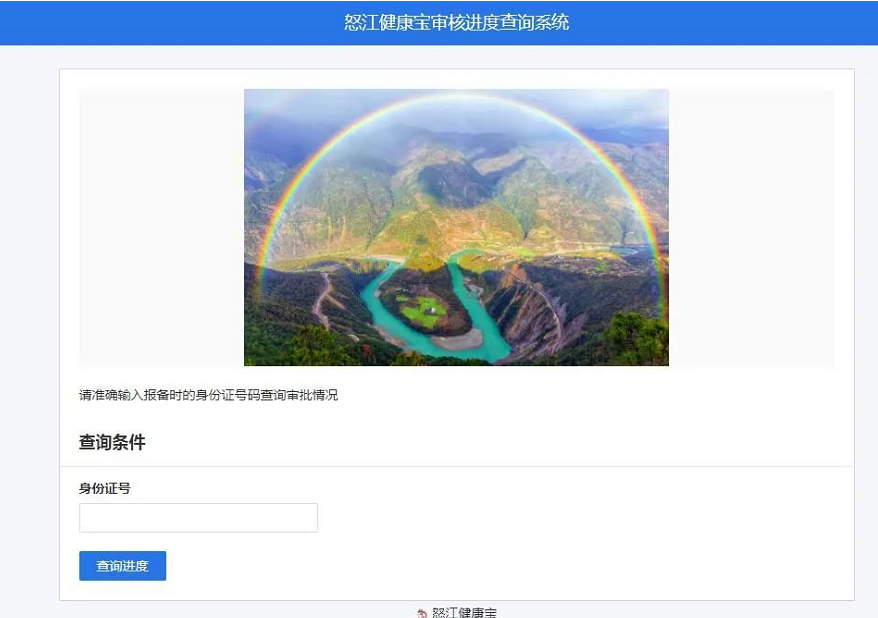This screenshot has width=878, height=618.
Task: Click the divider line below 查询条件
Action: [456, 466]
